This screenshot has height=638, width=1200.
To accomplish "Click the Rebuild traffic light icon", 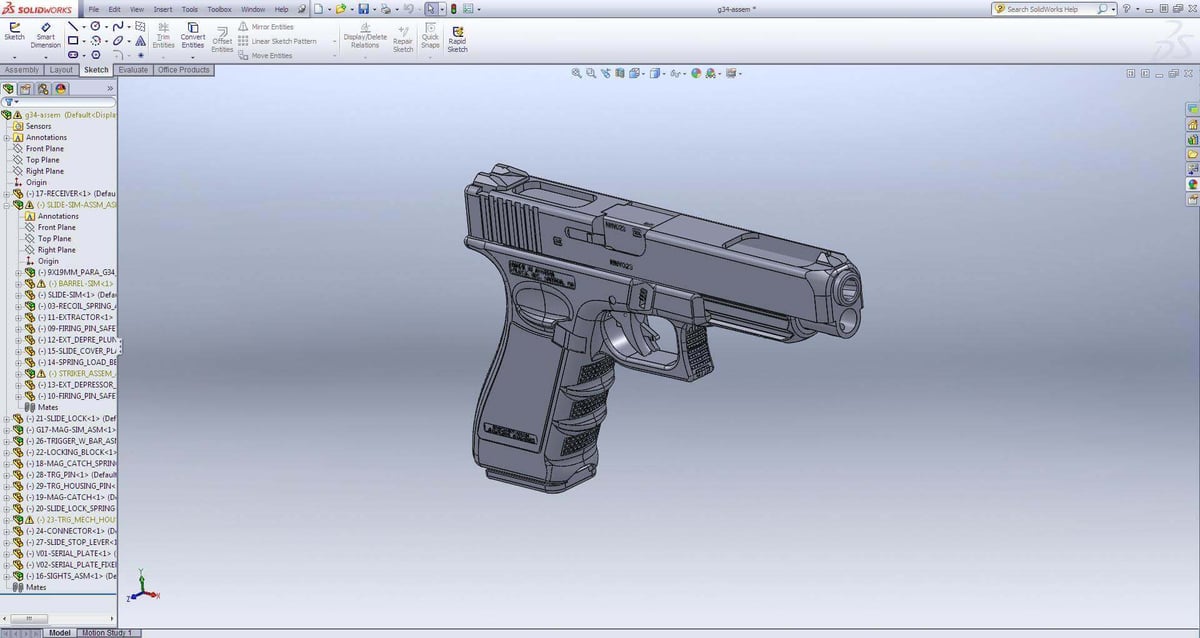I will coord(452,9).
